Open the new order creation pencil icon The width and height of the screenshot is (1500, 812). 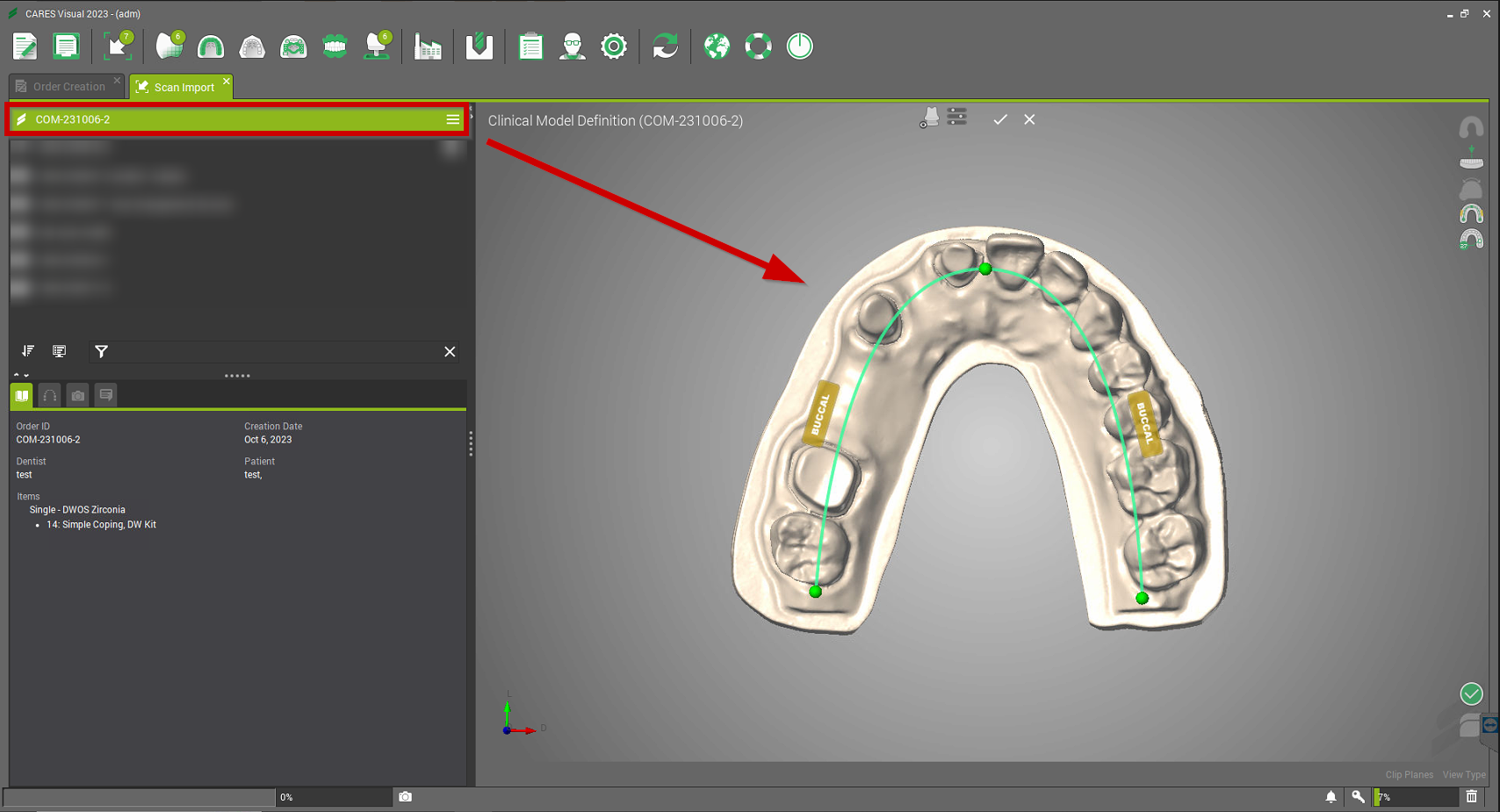click(x=25, y=47)
